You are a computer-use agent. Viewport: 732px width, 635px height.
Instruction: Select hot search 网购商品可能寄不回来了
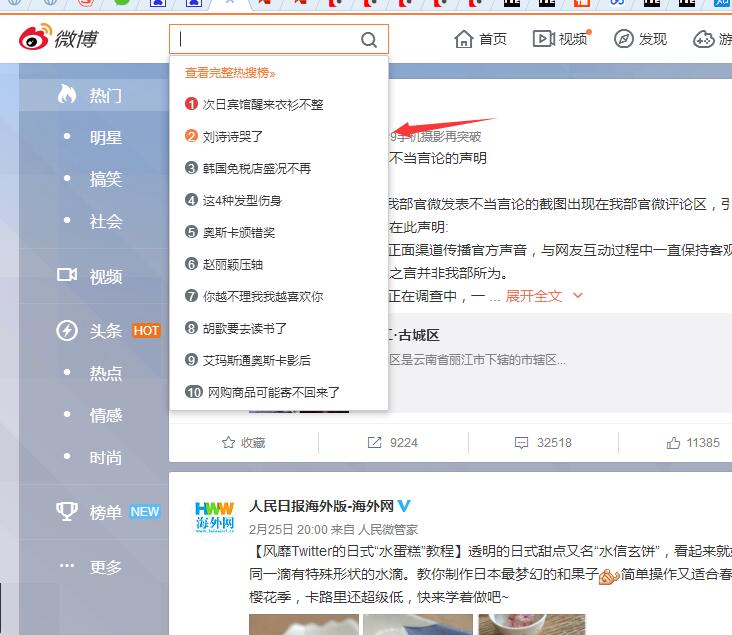[x=274, y=392]
